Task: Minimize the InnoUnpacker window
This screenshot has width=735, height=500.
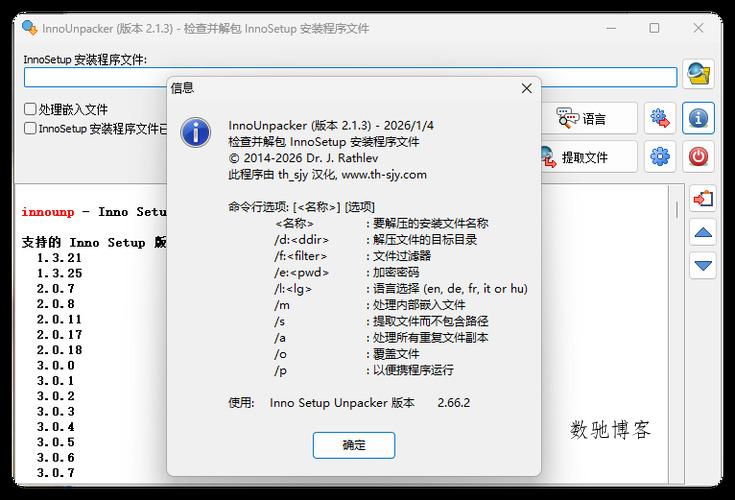Action: pos(611,28)
